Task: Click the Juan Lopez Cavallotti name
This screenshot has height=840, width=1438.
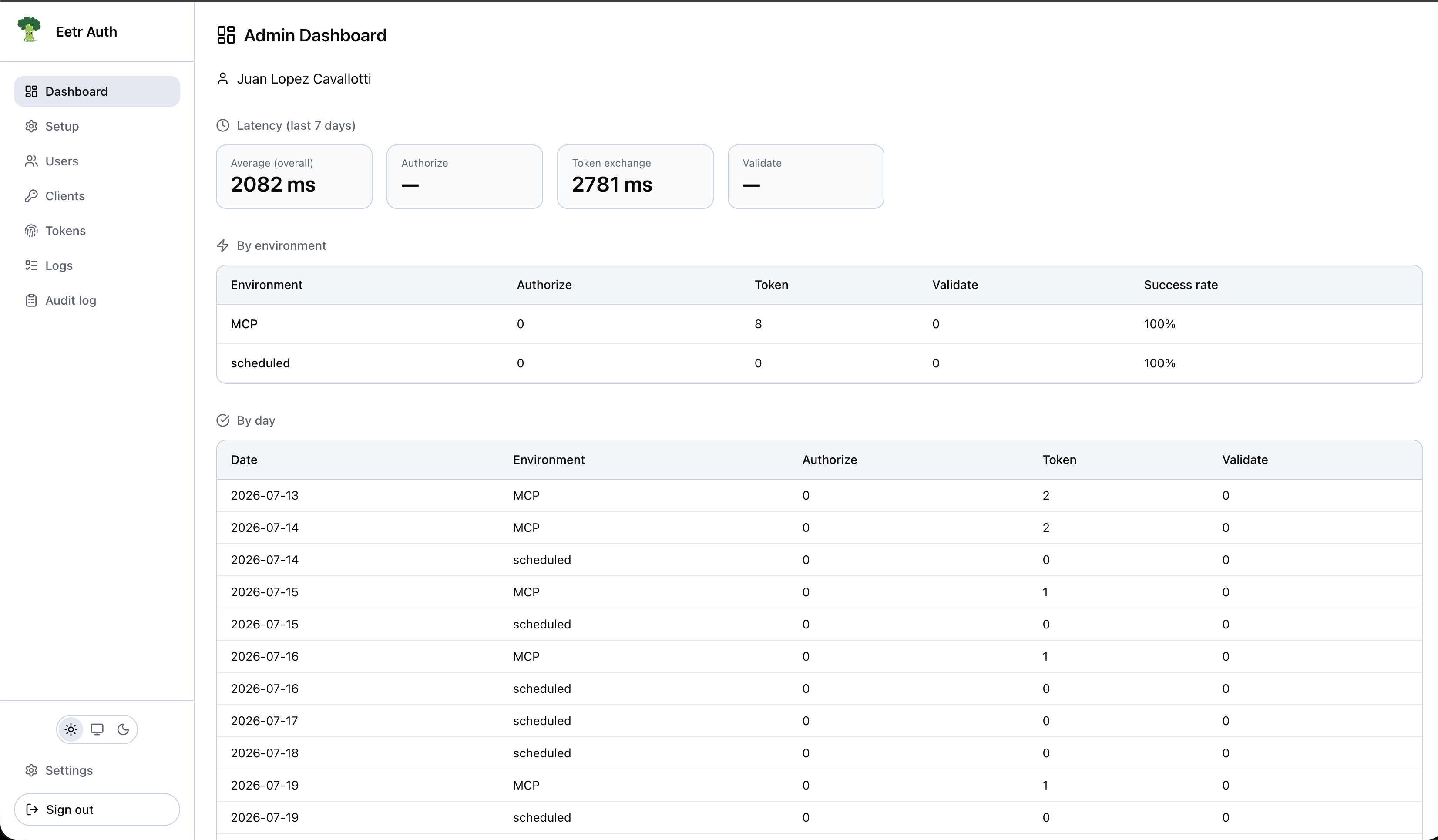Action: pos(304,79)
